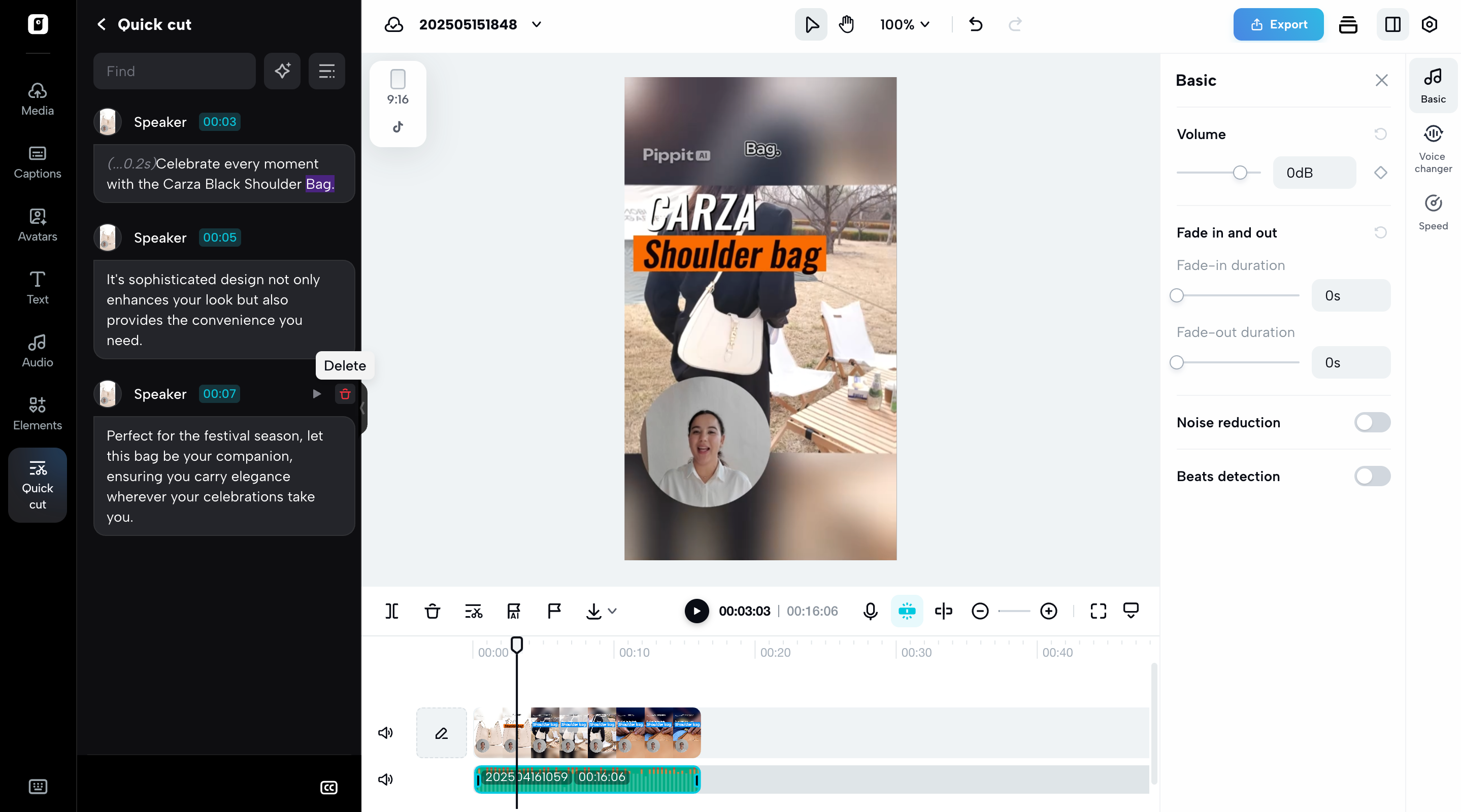Screen dimensions: 1461x812
Task: Open the Voice changer tab
Action: pyautogui.click(x=1433, y=149)
